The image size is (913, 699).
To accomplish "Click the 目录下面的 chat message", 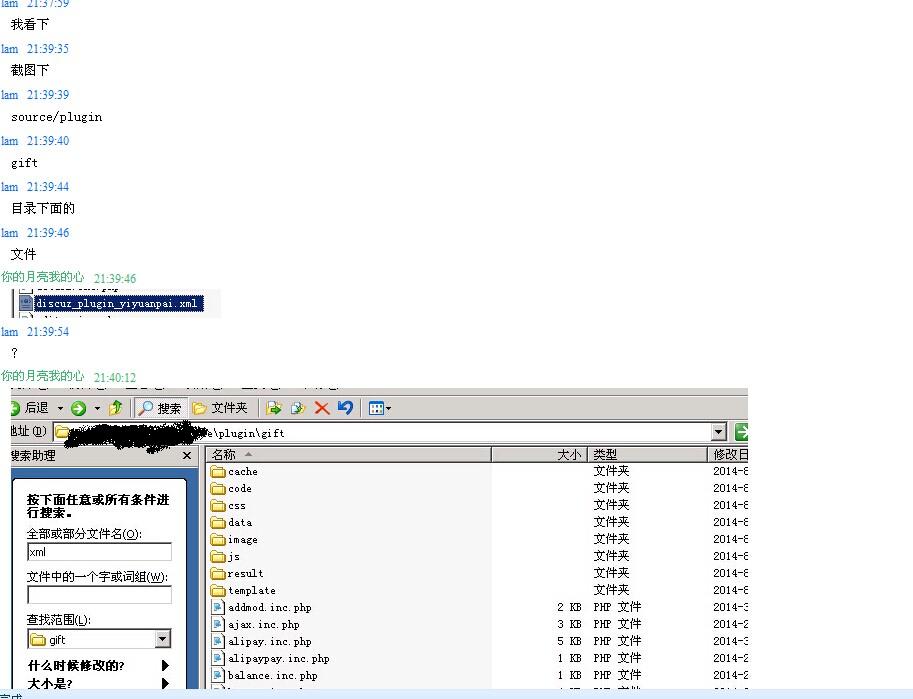I will point(43,208).
